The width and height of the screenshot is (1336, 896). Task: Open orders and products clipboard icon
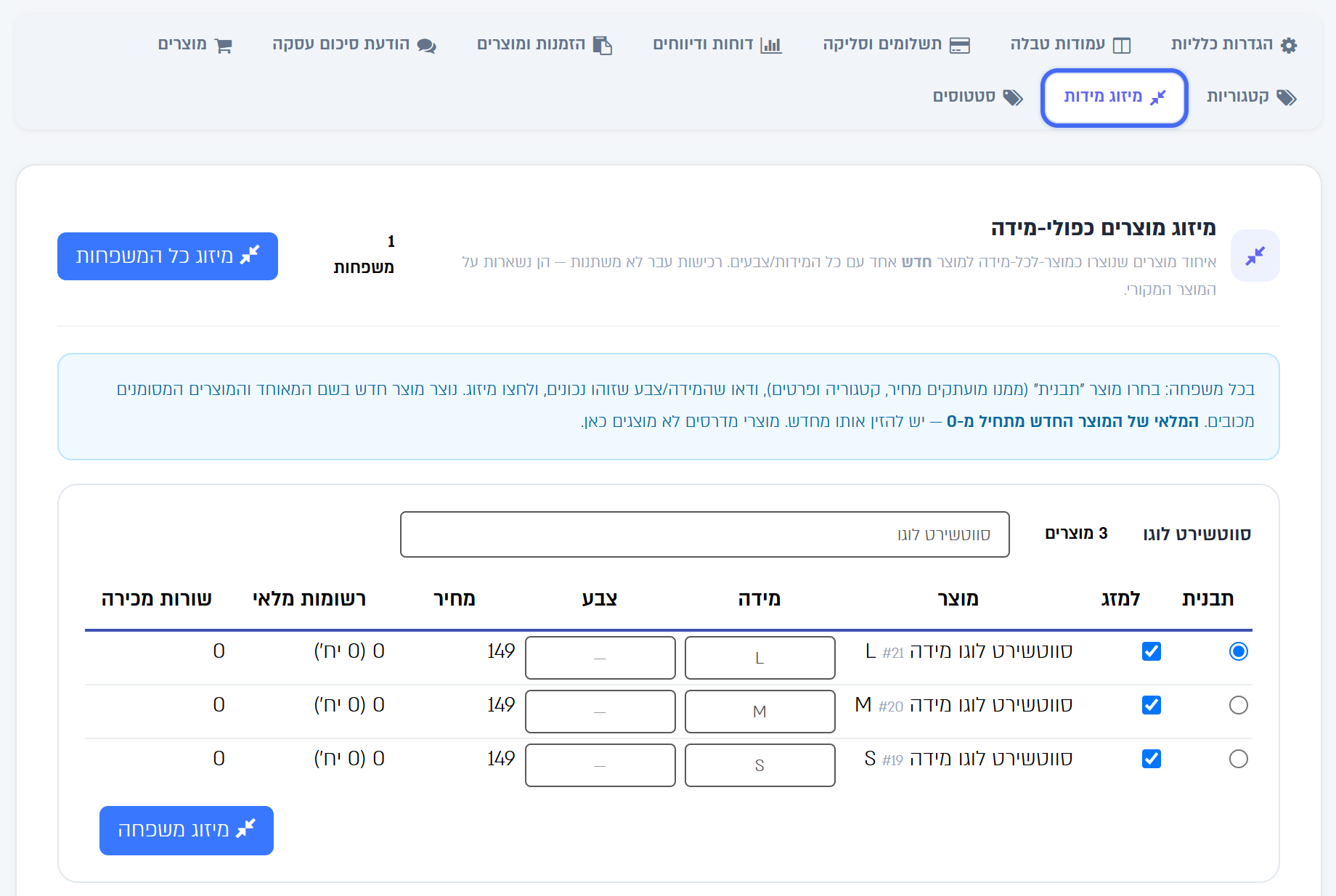603,45
